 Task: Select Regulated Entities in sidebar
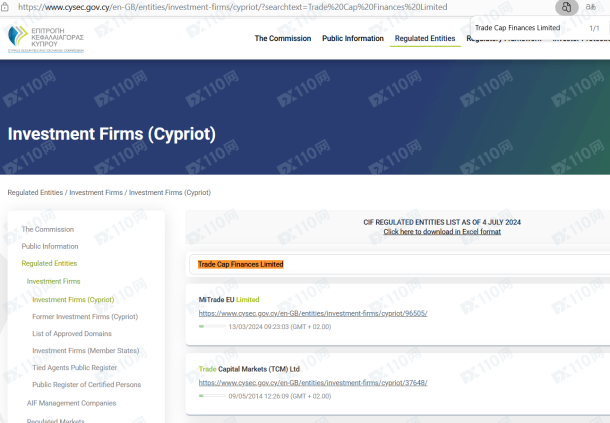click(x=49, y=263)
